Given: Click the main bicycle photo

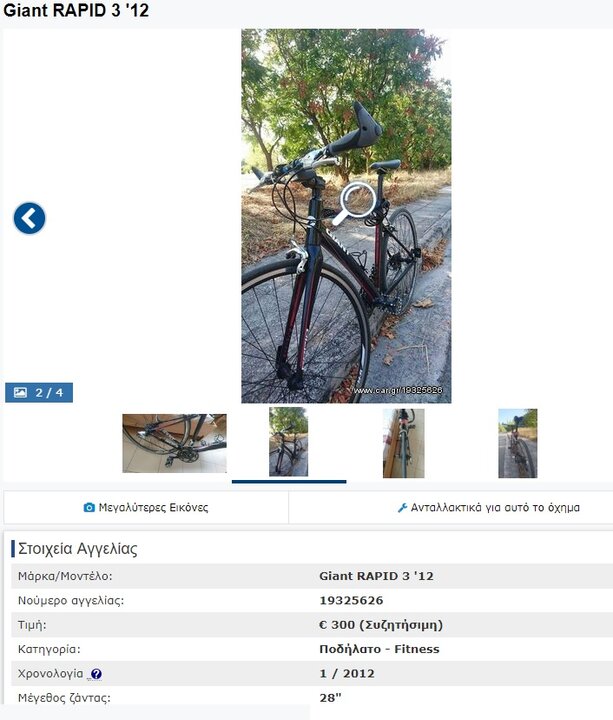Looking at the screenshot, I should pyautogui.click(x=346, y=216).
